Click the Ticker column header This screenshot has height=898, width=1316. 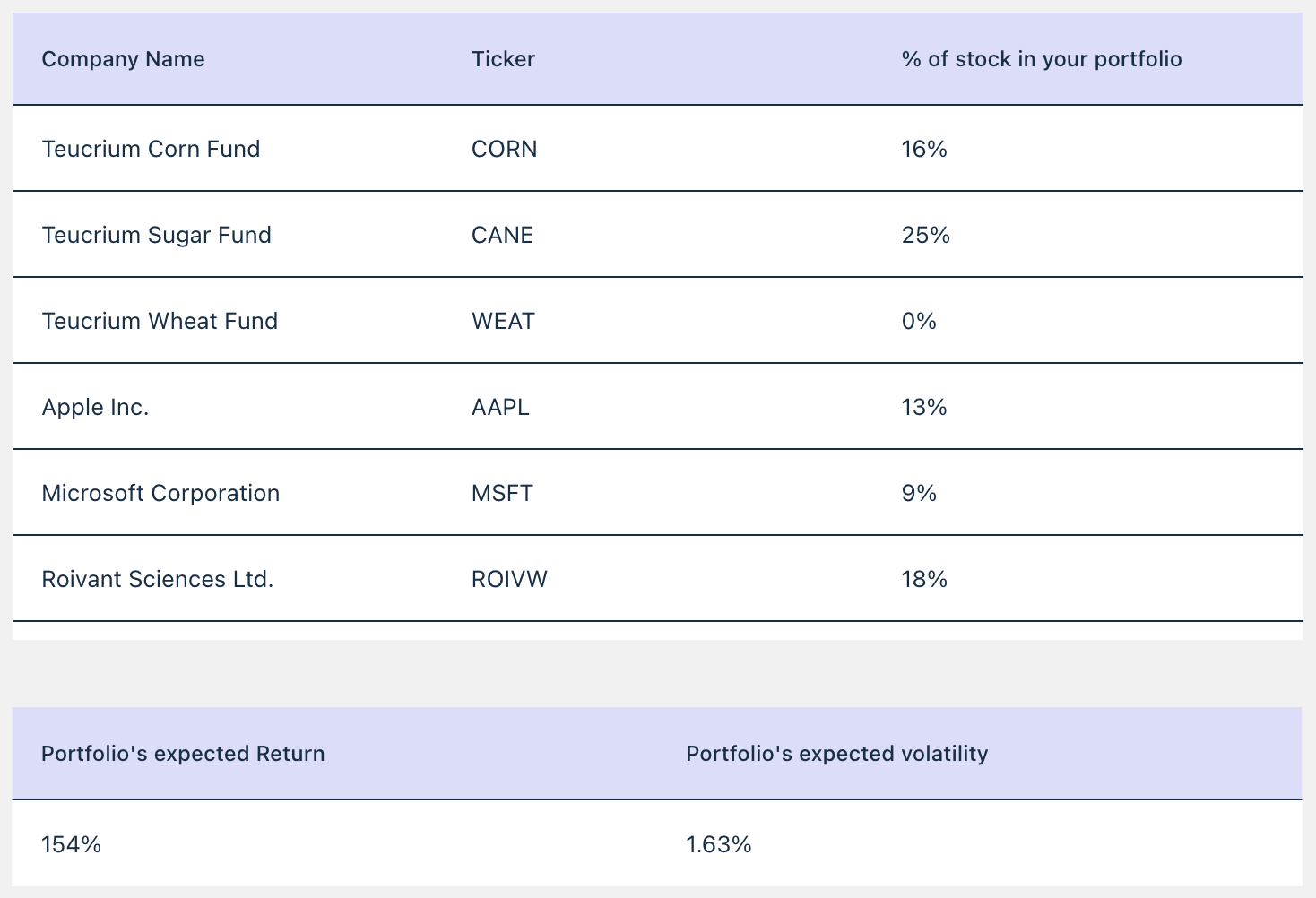click(x=503, y=59)
